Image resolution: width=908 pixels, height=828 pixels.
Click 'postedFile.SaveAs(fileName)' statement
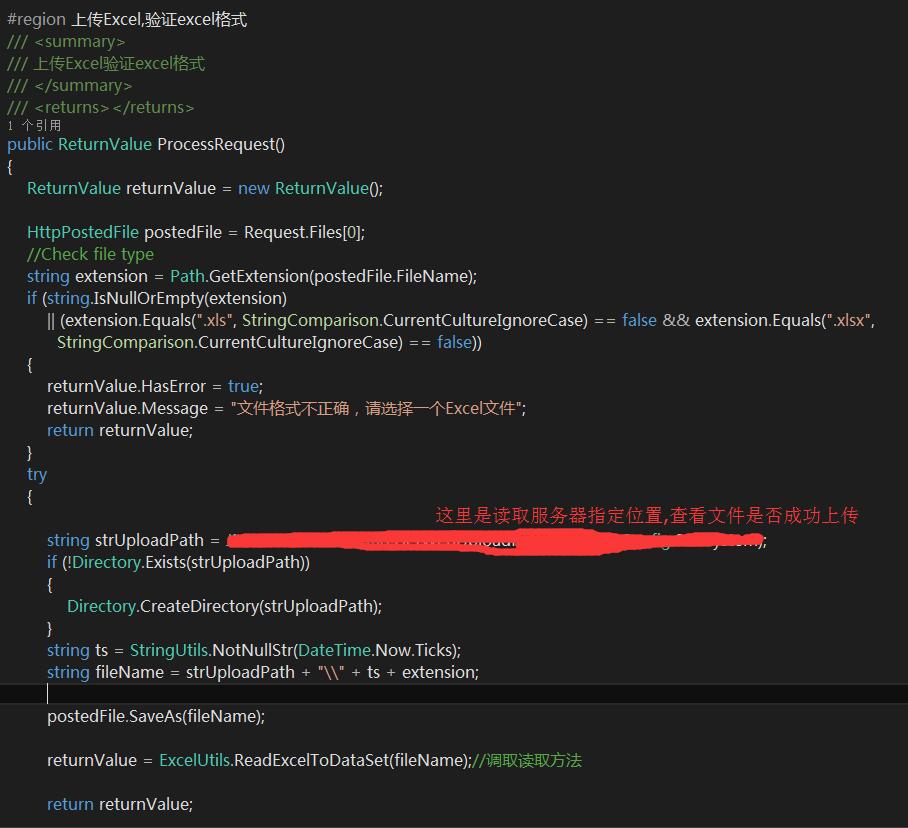tap(156, 716)
